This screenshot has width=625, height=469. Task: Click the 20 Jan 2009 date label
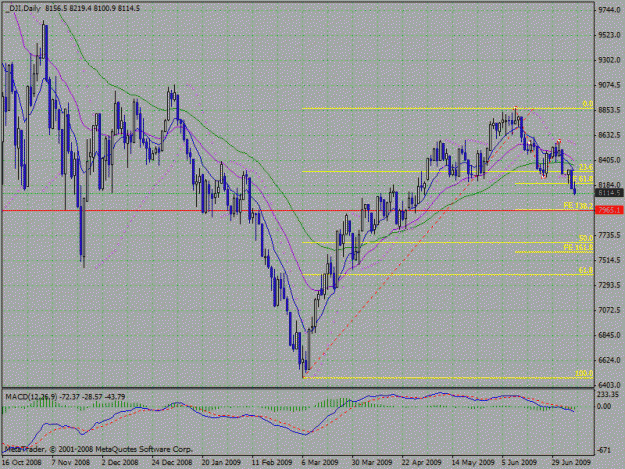221,462
